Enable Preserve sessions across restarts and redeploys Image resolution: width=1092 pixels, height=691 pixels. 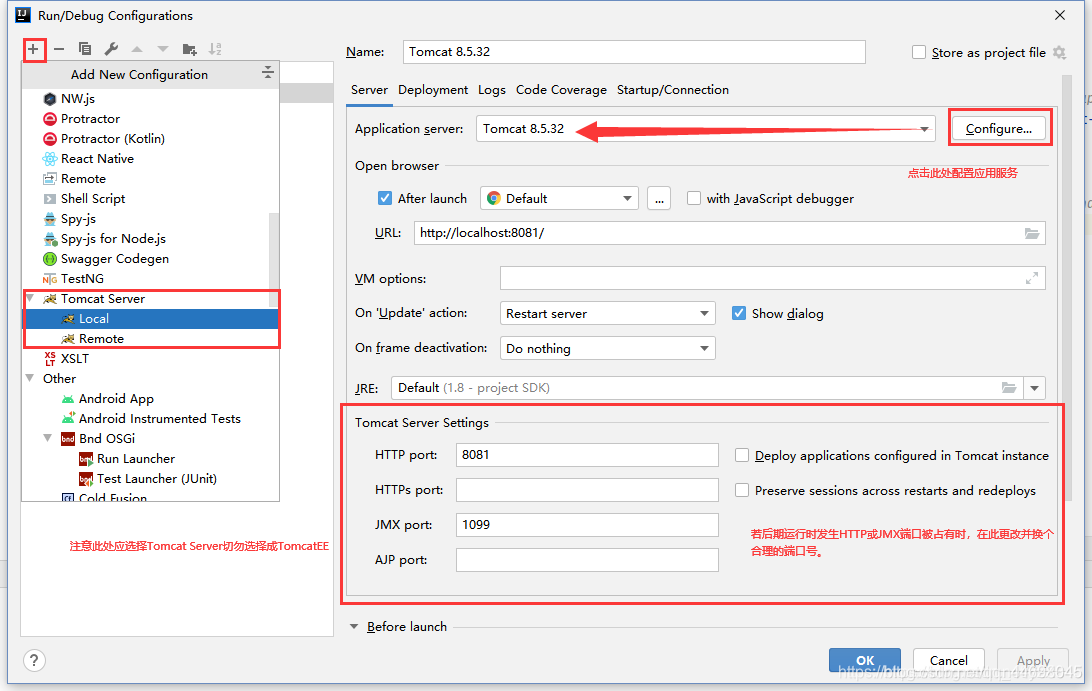742,490
